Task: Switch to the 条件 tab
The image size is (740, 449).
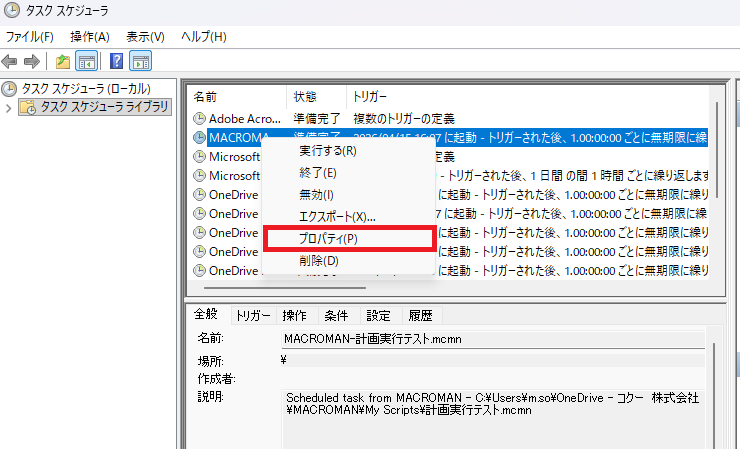Action: pos(336,315)
